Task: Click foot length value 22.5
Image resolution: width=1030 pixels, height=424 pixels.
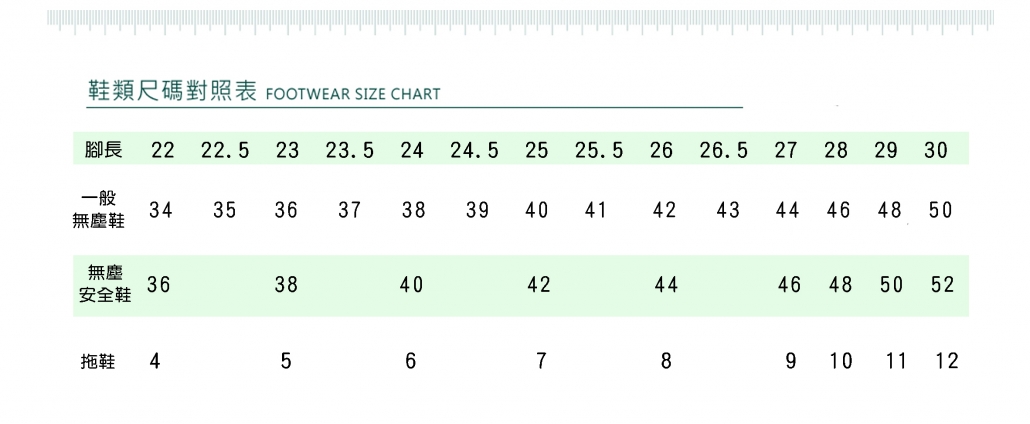Action: [x=225, y=151]
